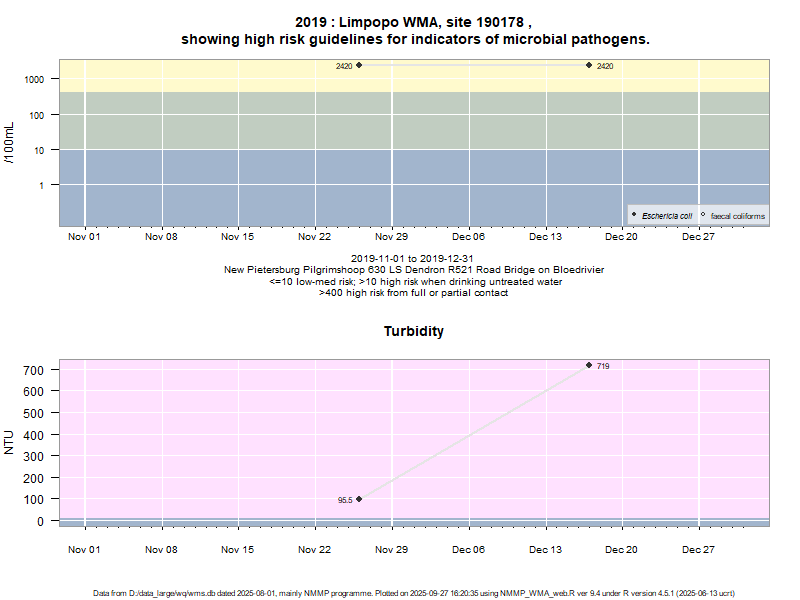
Task: Click the 2420 label right of second point
Action: tap(605, 66)
